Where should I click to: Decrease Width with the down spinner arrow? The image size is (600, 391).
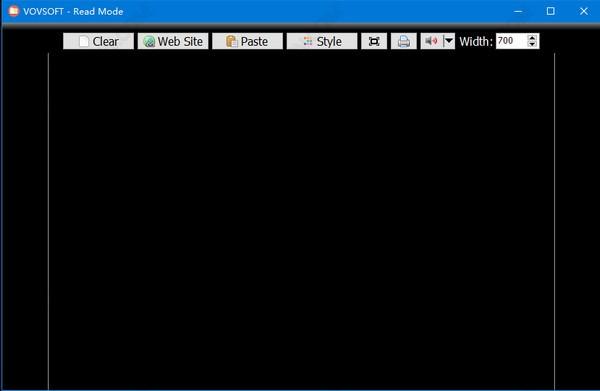(x=532, y=44)
